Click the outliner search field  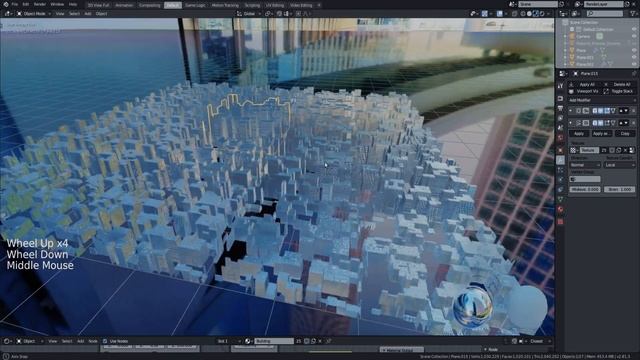pos(604,13)
